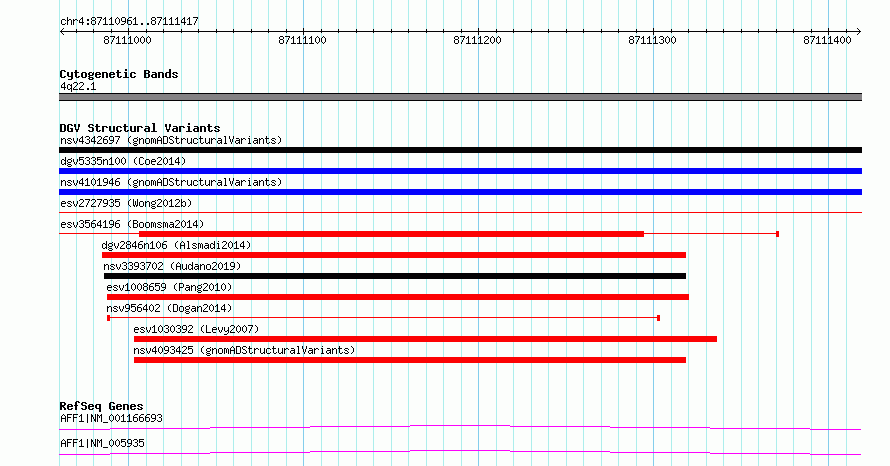Image resolution: width=890 pixels, height=466 pixels.
Task: Click the red esv1008659 variant bar
Action: [x=398, y=297]
